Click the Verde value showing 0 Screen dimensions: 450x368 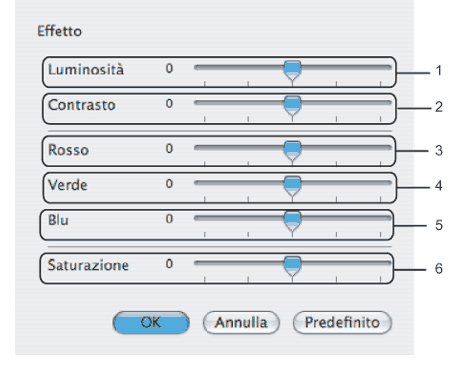click(x=169, y=184)
